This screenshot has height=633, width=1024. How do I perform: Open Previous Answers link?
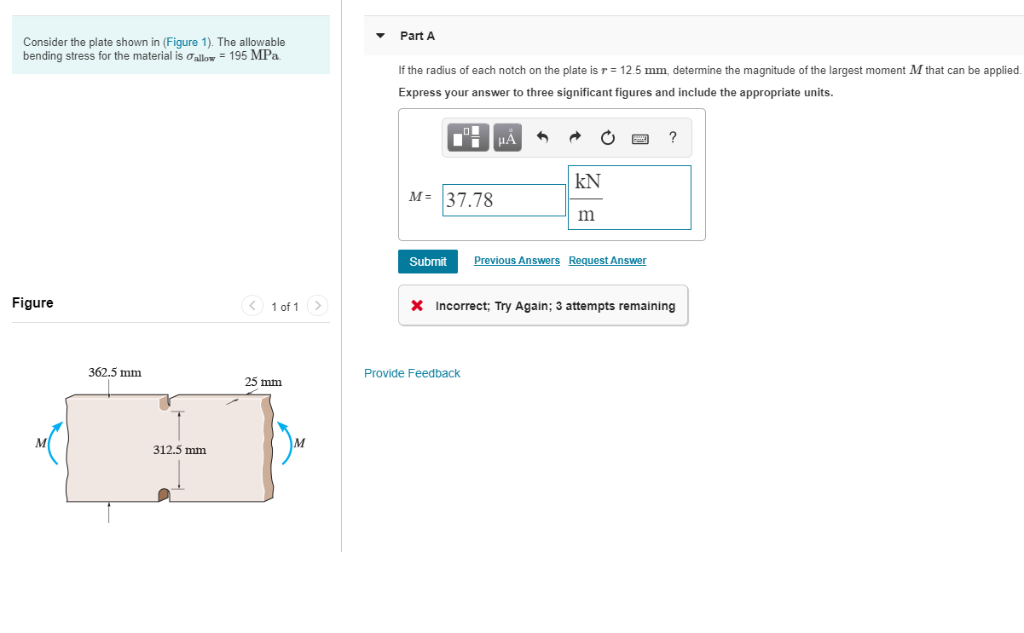pyautogui.click(x=517, y=260)
